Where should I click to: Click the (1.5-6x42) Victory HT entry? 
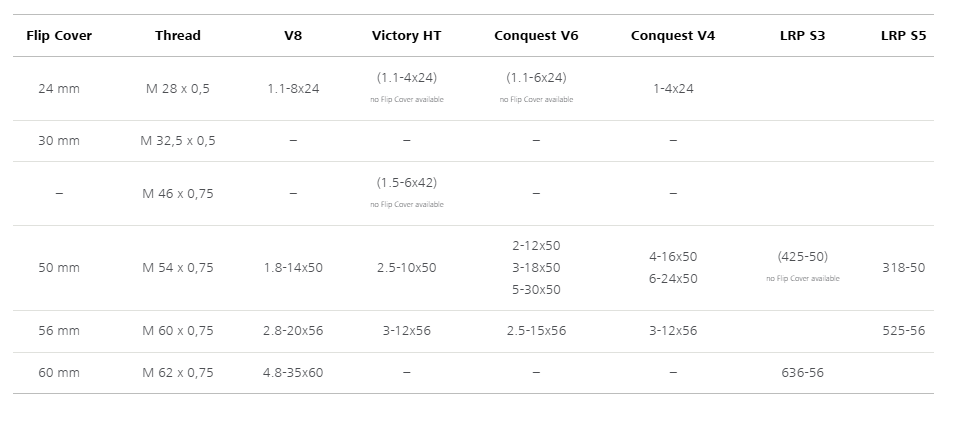point(406,183)
